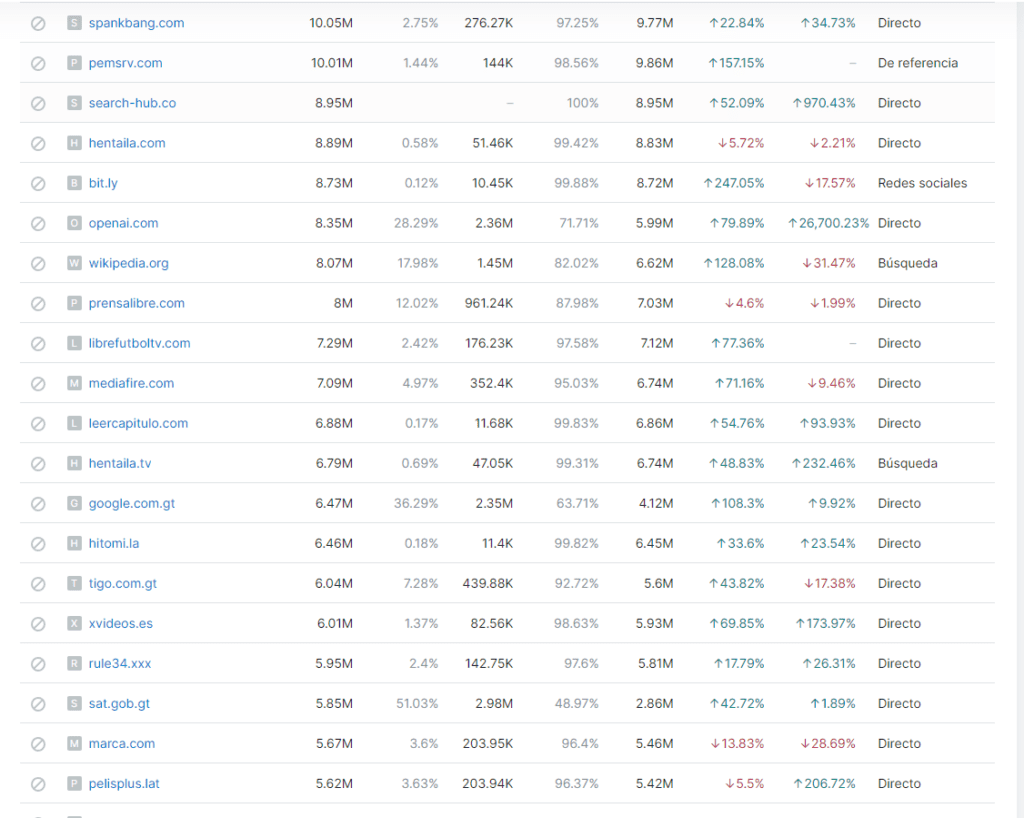The image size is (1024, 818).
Task: Click the 352.4K value for mediafire.com
Action: tap(491, 383)
